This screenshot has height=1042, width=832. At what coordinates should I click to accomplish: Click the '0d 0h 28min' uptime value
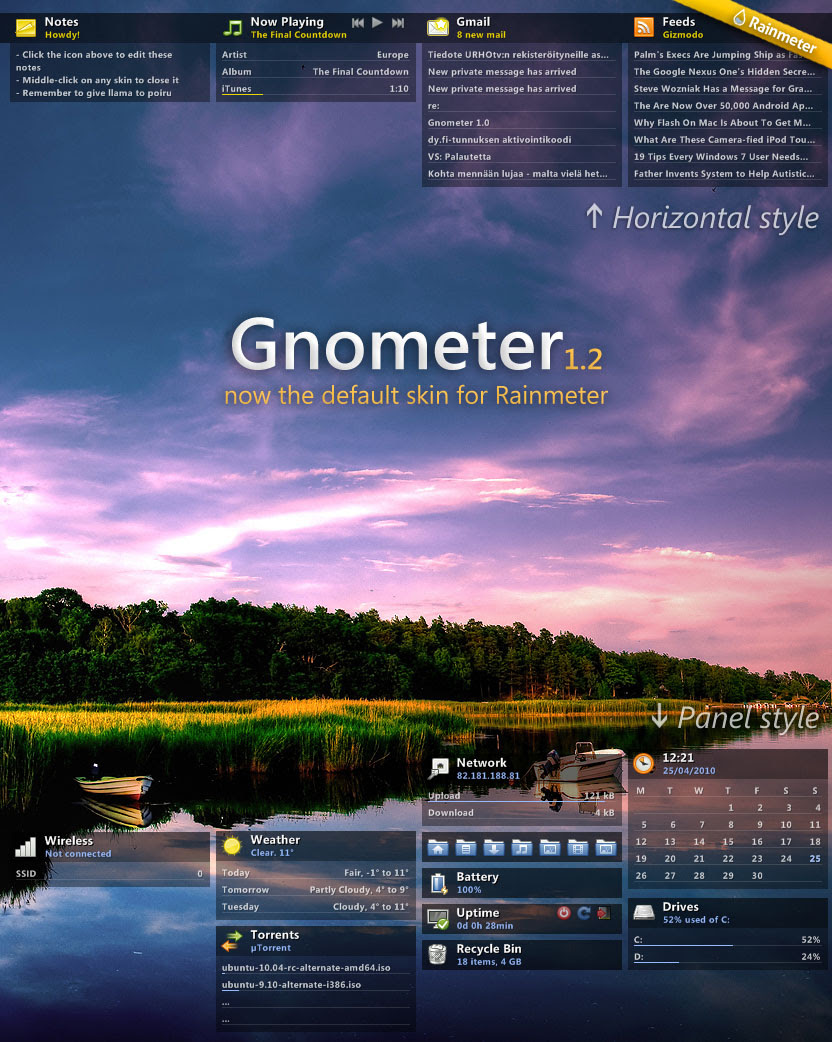[484, 926]
